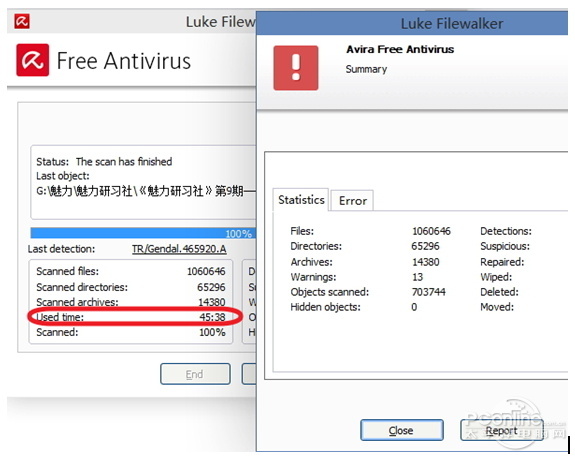Click the Warnings value 13 in Statistics
575x459 pixels.
(x=417, y=277)
